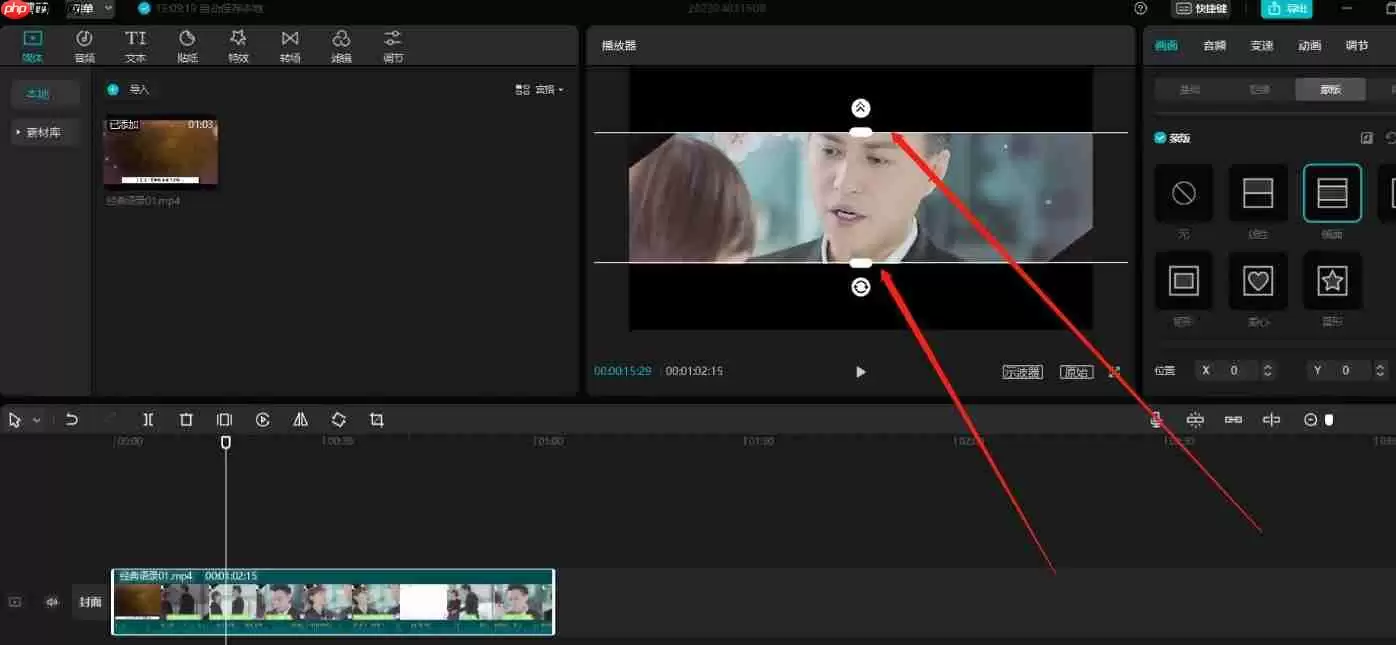Click the 导出 export button
Screen dimensions: 1396x645
point(1286,9)
